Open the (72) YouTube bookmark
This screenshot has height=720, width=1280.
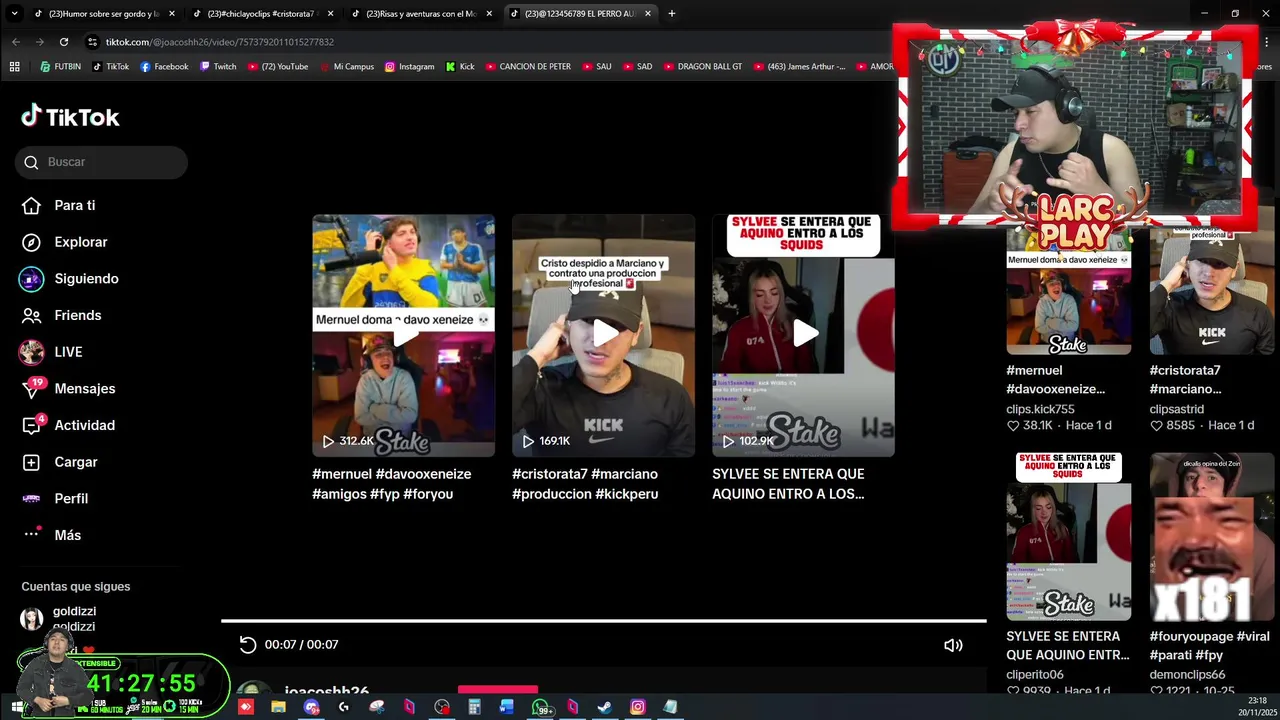[x=277, y=67]
